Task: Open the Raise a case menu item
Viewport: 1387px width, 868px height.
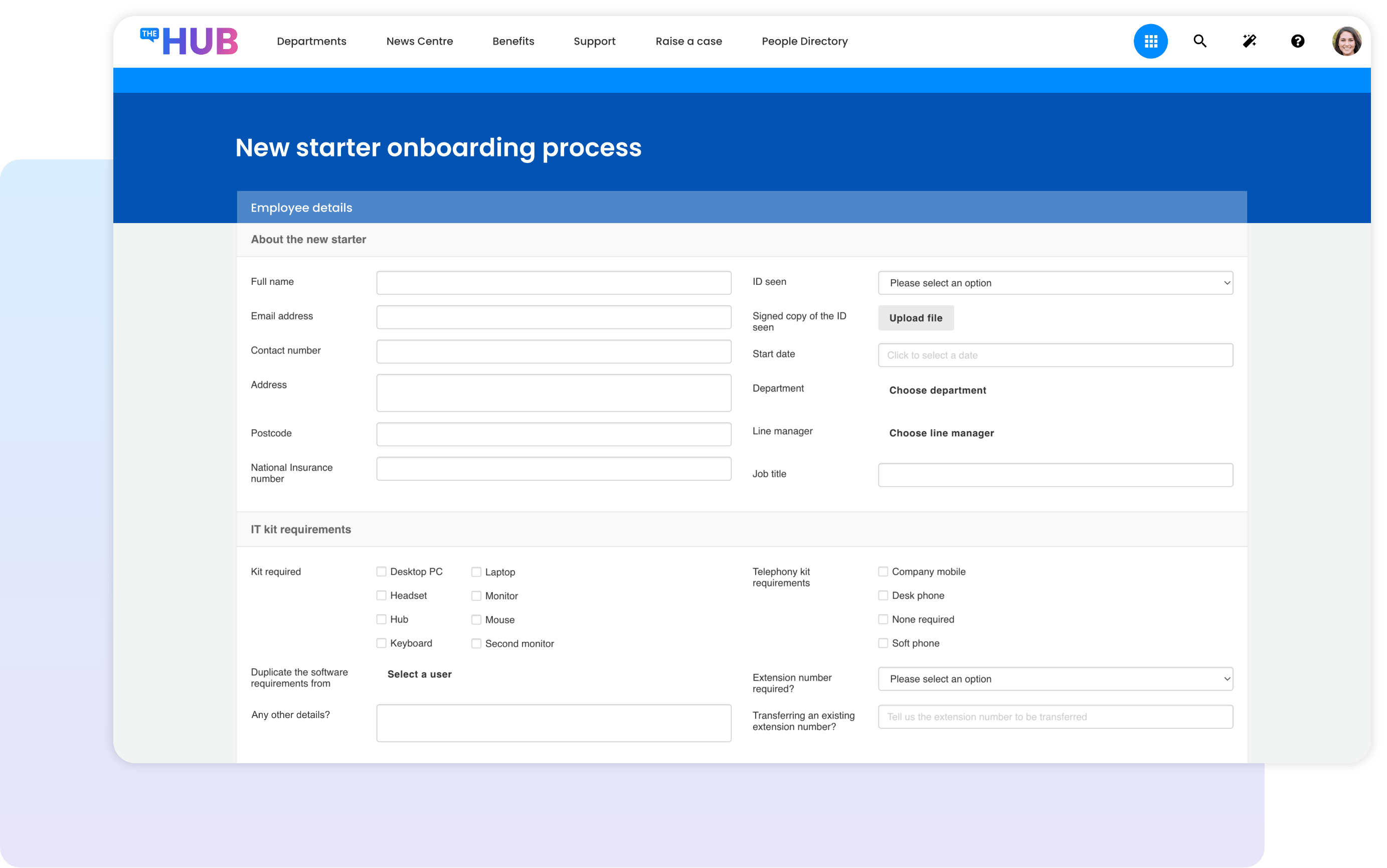Action: tap(689, 41)
